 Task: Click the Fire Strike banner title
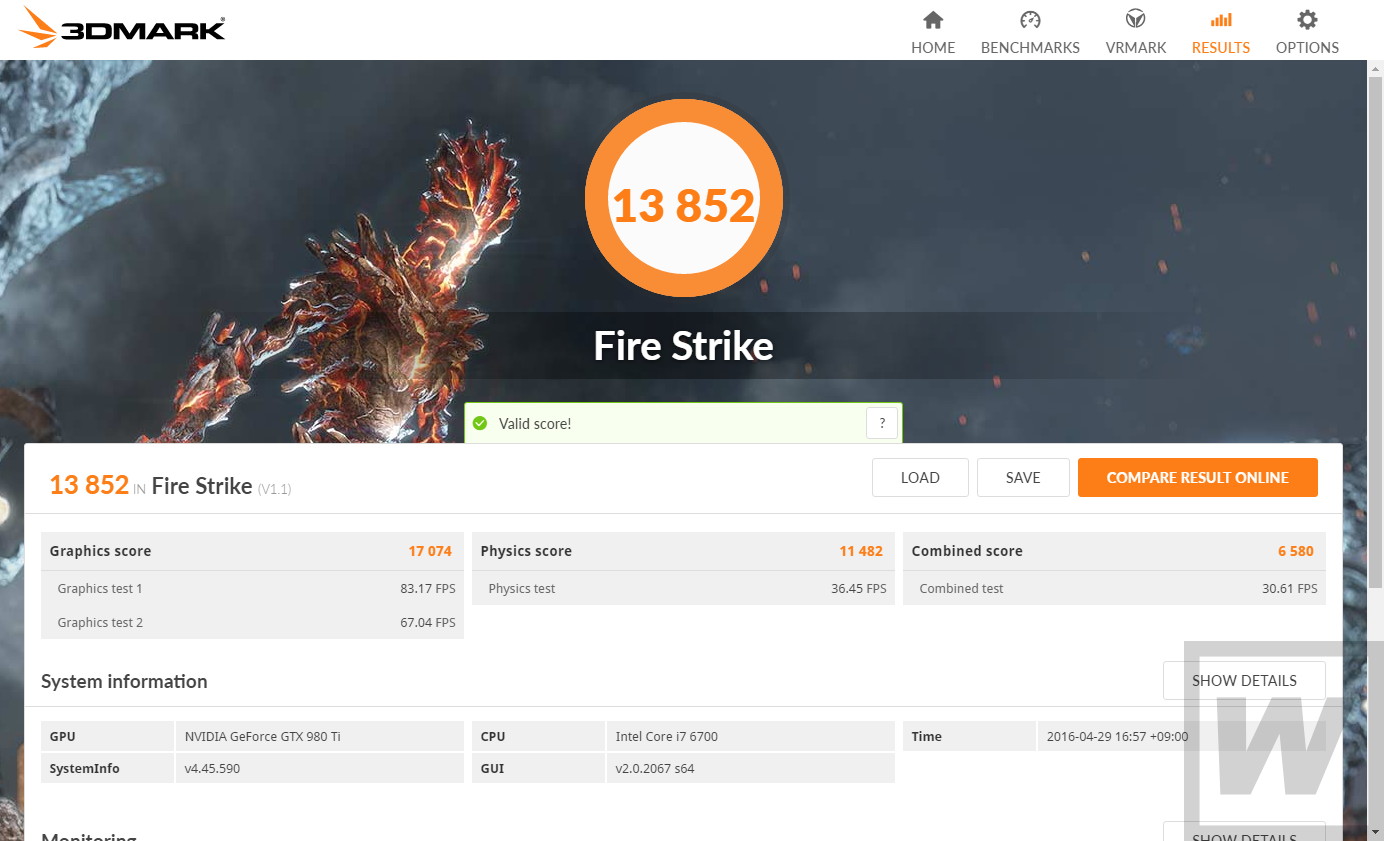click(684, 346)
